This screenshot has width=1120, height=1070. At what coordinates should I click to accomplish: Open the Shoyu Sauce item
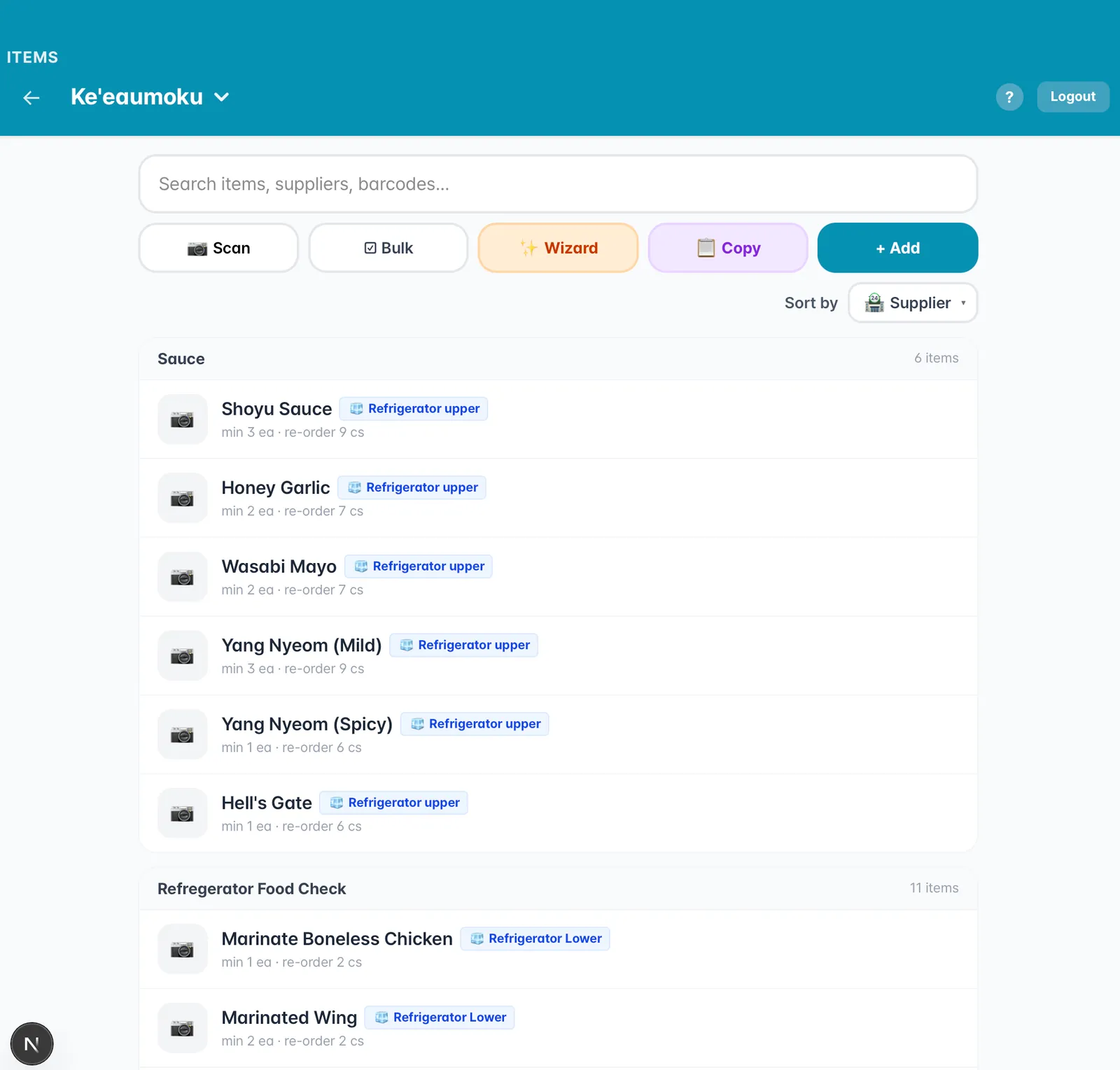tap(558, 419)
